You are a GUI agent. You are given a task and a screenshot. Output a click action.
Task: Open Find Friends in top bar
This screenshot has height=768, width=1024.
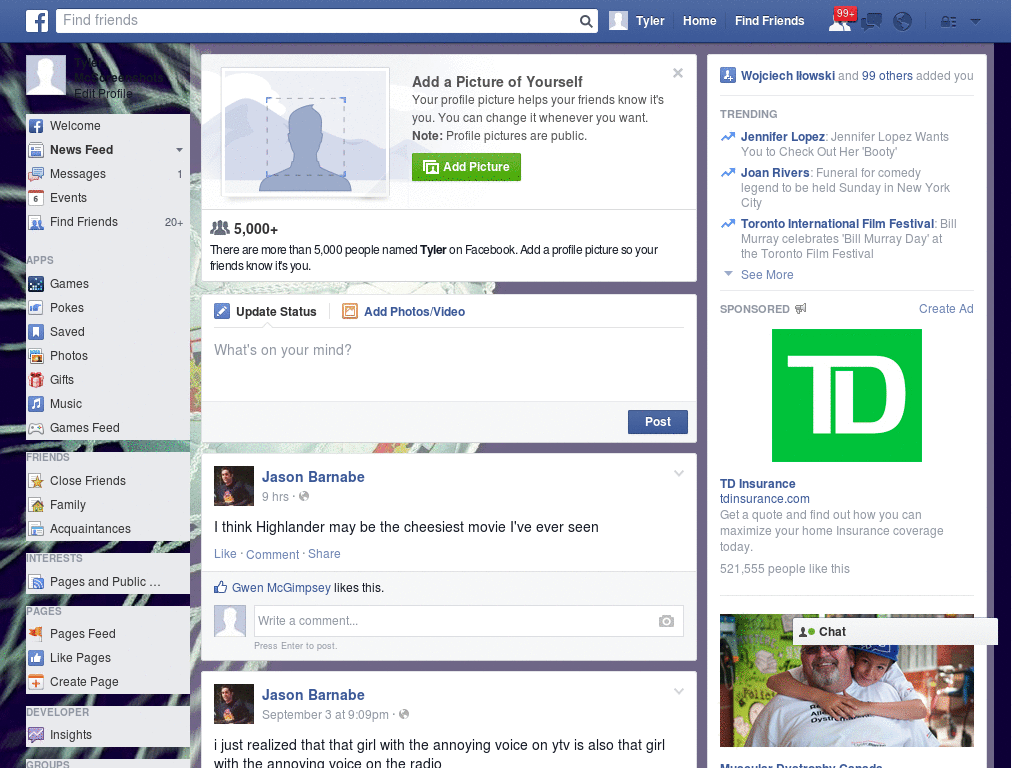coord(769,22)
